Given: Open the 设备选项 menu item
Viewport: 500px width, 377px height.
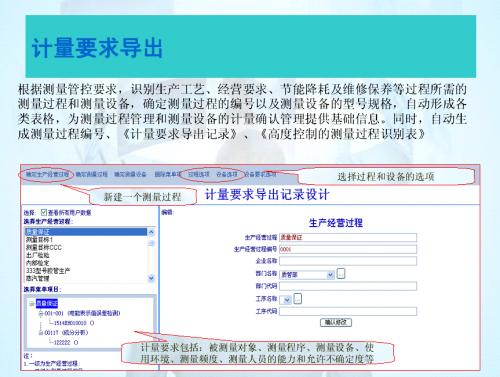Looking at the screenshot, I should pyautogui.click(x=227, y=174).
